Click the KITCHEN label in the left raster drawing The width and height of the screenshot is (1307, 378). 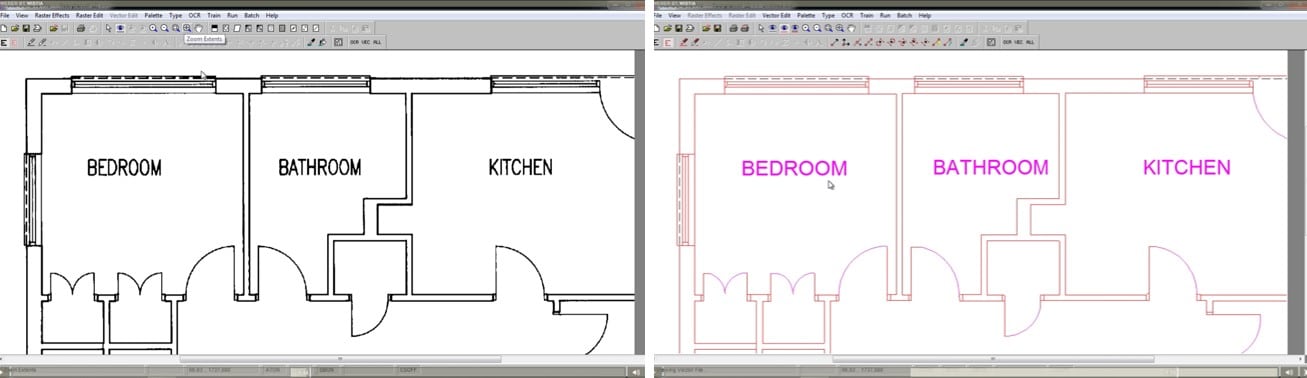click(520, 167)
